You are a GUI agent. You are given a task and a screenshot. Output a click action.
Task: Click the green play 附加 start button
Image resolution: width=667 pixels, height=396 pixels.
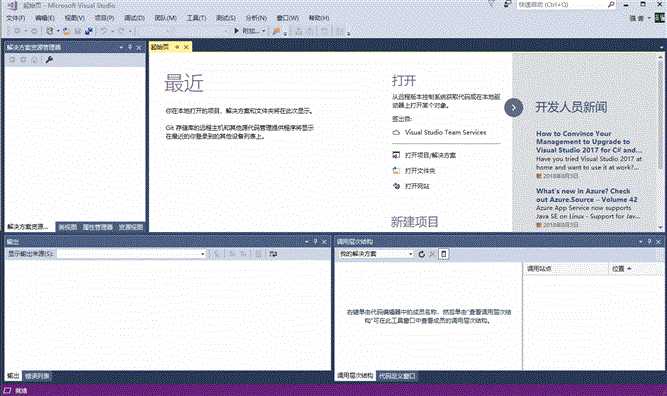coord(247,31)
